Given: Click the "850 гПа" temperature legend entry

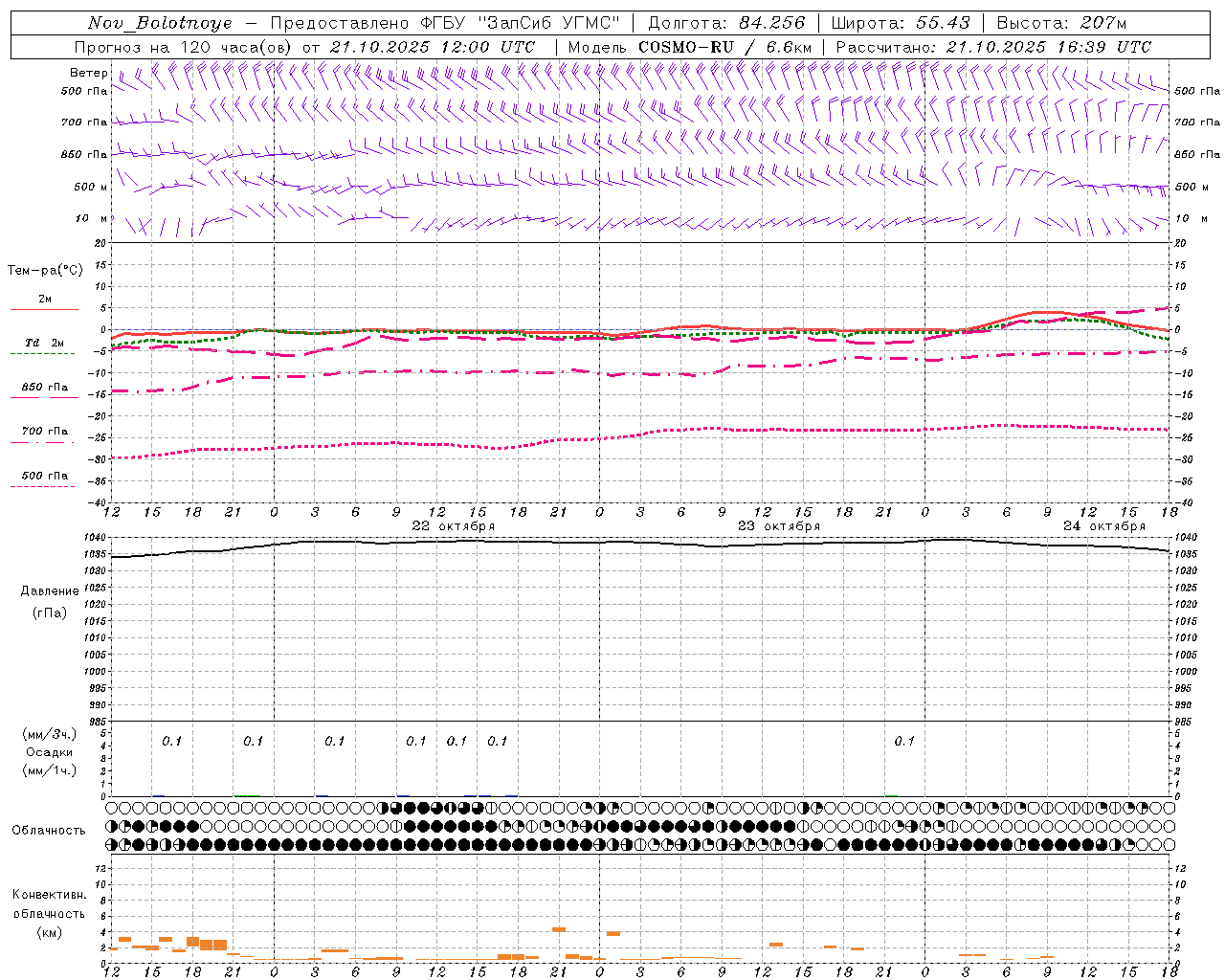Looking at the screenshot, I should (44, 388).
